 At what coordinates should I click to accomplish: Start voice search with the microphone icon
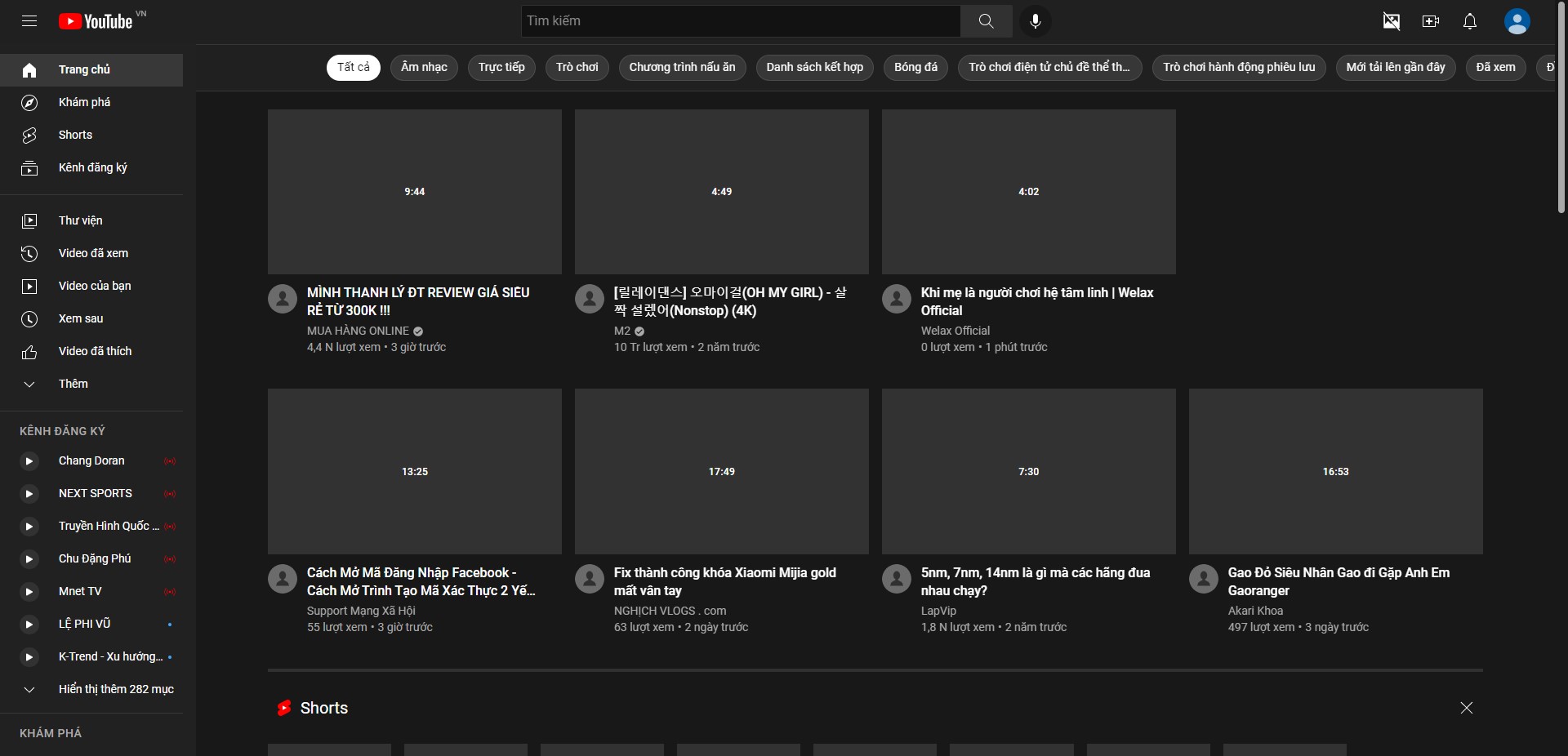[x=1036, y=21]
